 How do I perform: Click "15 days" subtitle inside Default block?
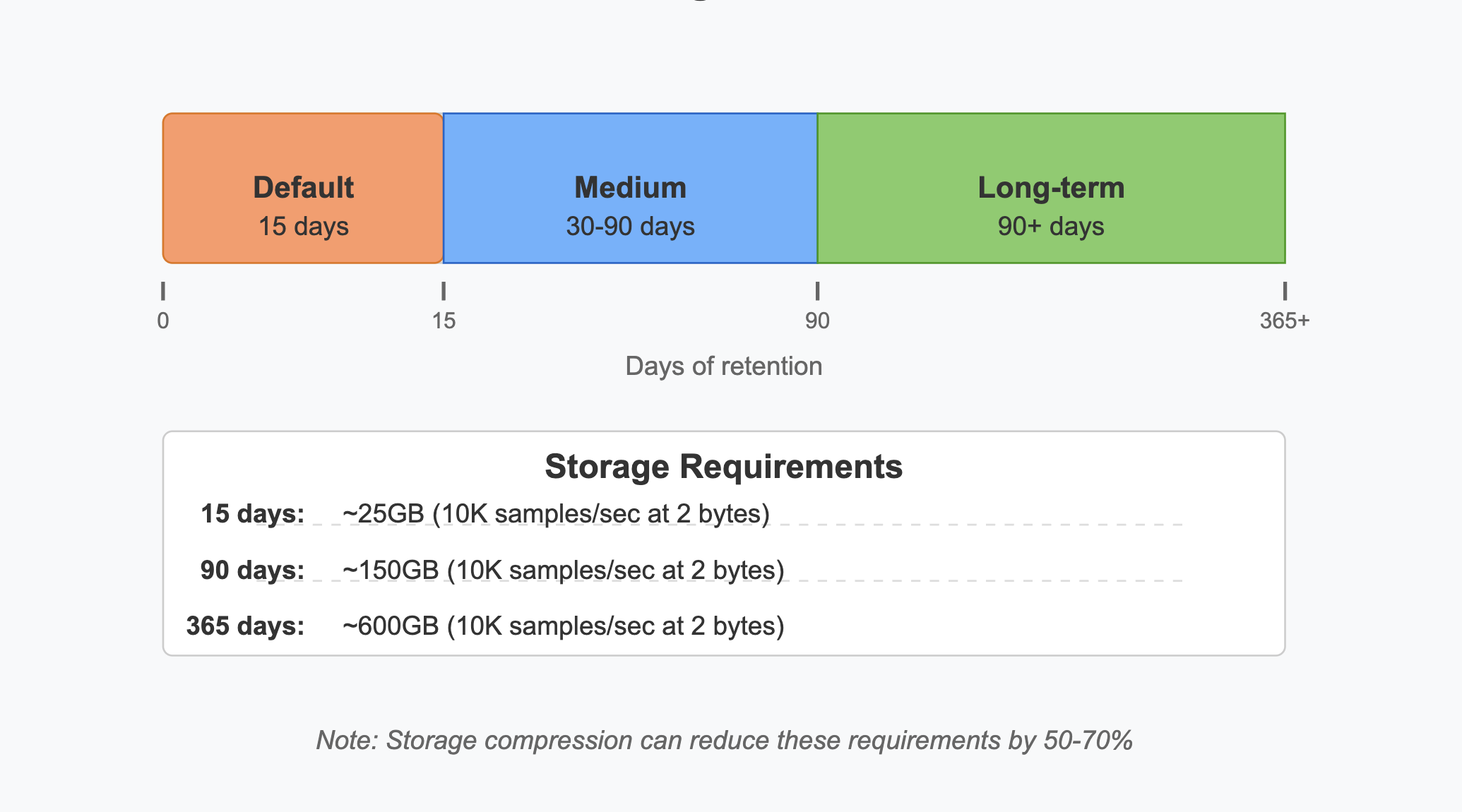(x=303, y=227)
